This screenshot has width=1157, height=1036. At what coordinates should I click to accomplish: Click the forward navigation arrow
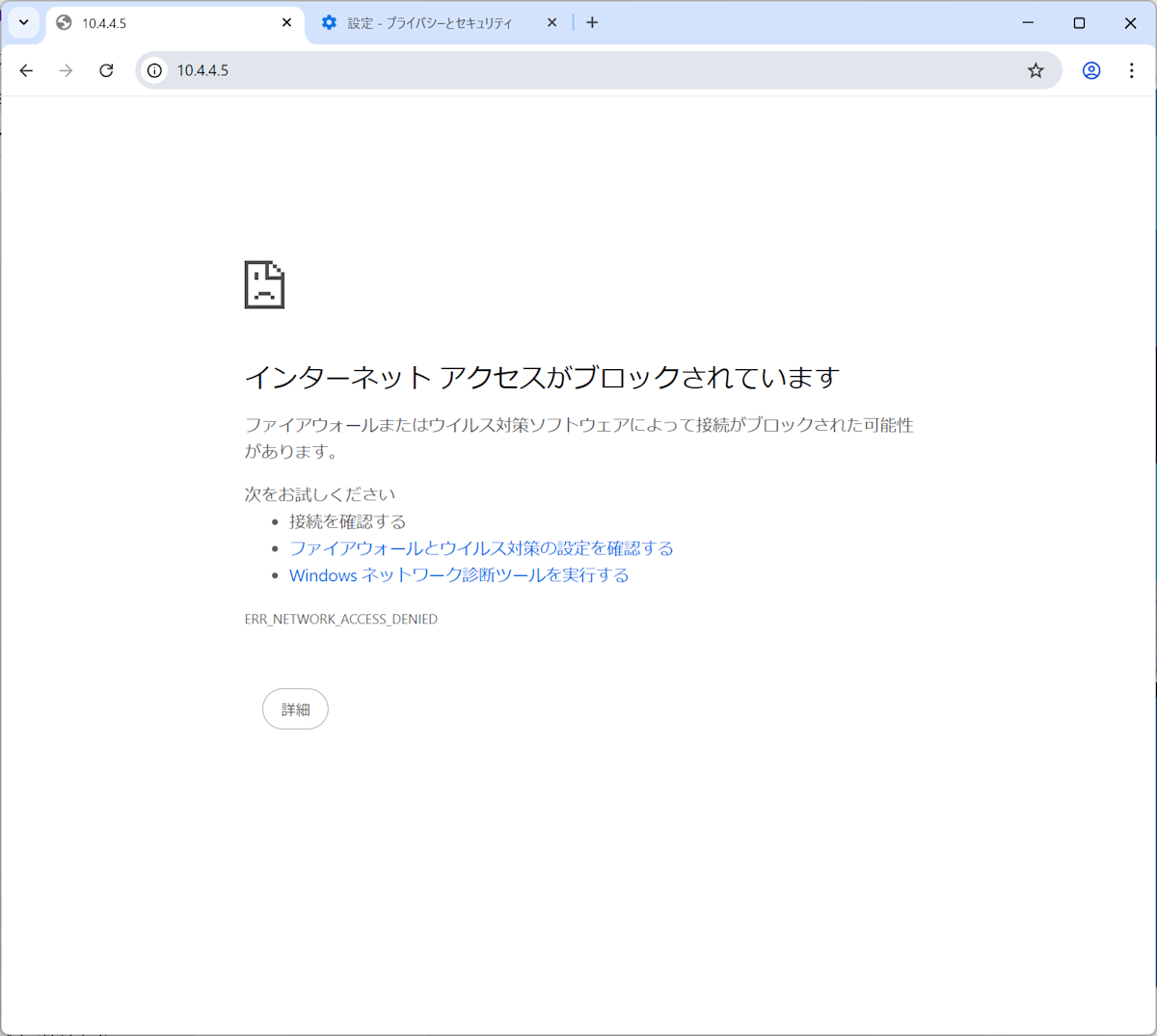66,70
